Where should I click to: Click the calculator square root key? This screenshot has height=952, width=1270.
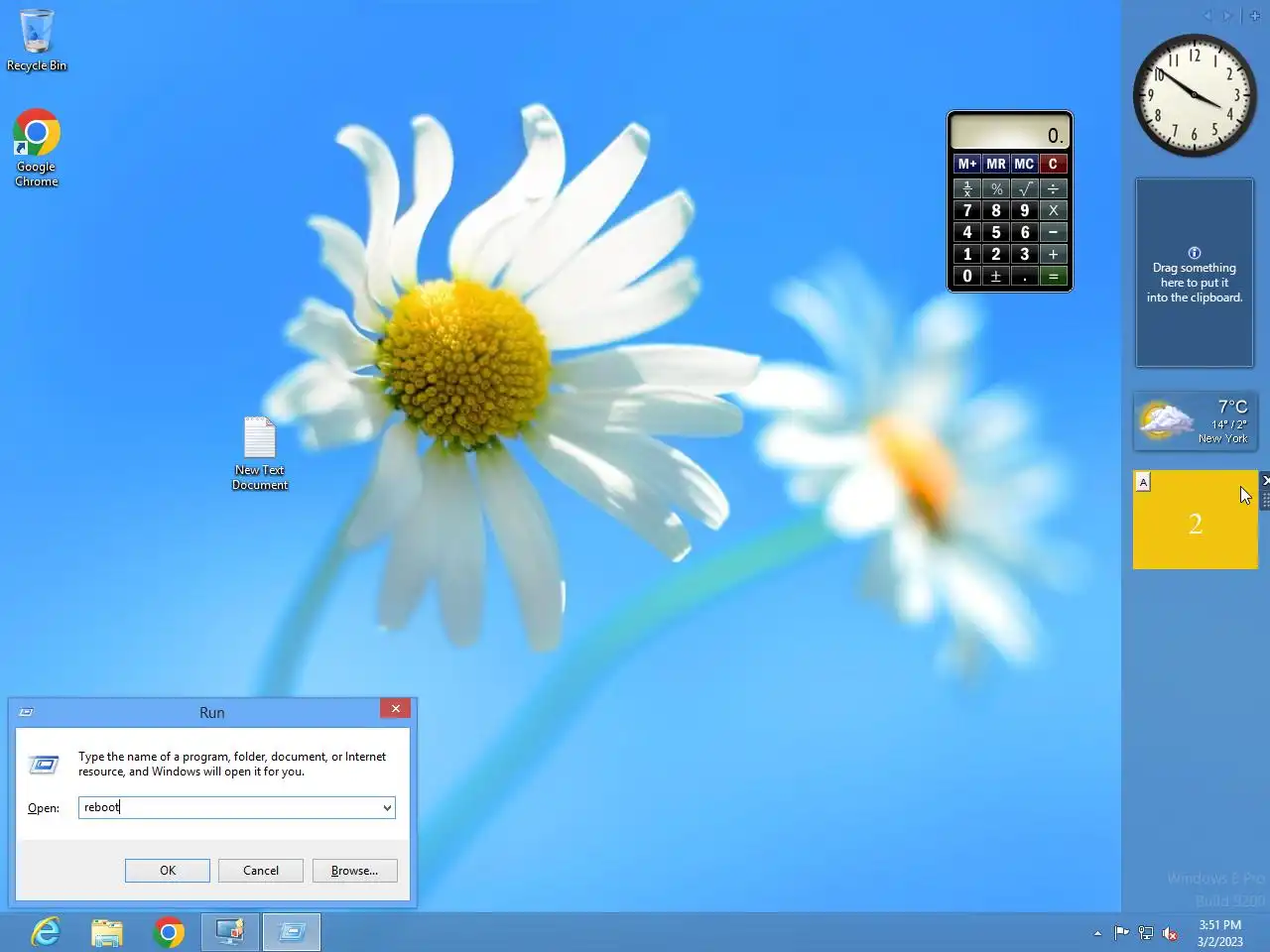point(1024,188)
